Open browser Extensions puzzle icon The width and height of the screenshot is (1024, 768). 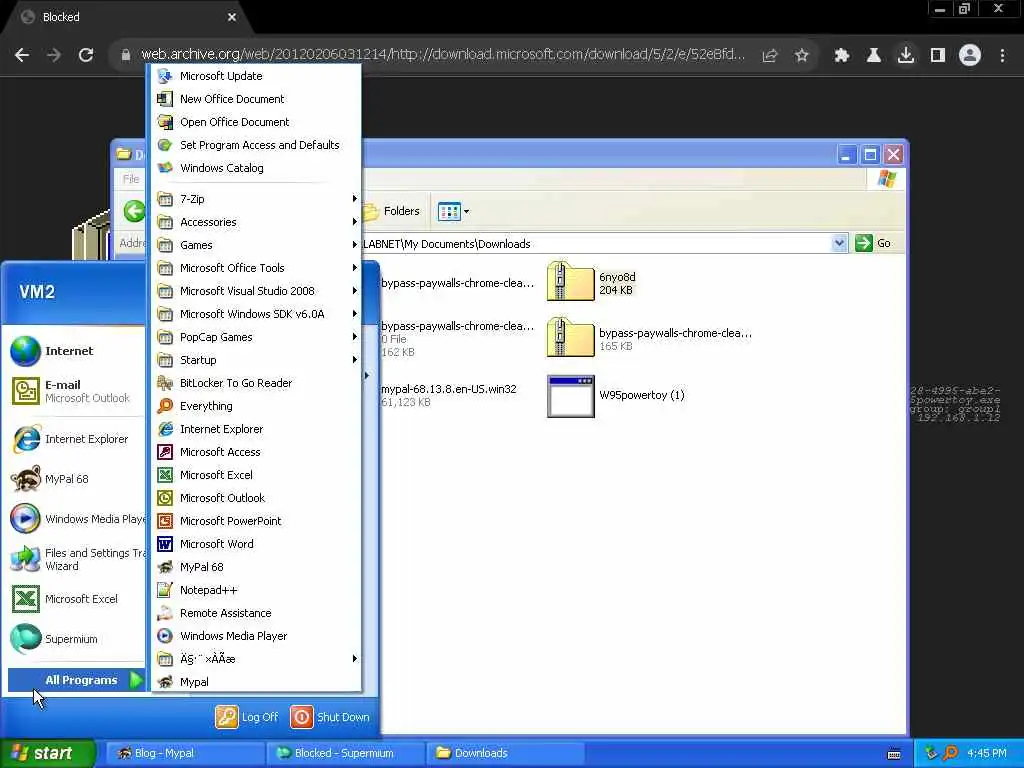(x=841, y=55)
